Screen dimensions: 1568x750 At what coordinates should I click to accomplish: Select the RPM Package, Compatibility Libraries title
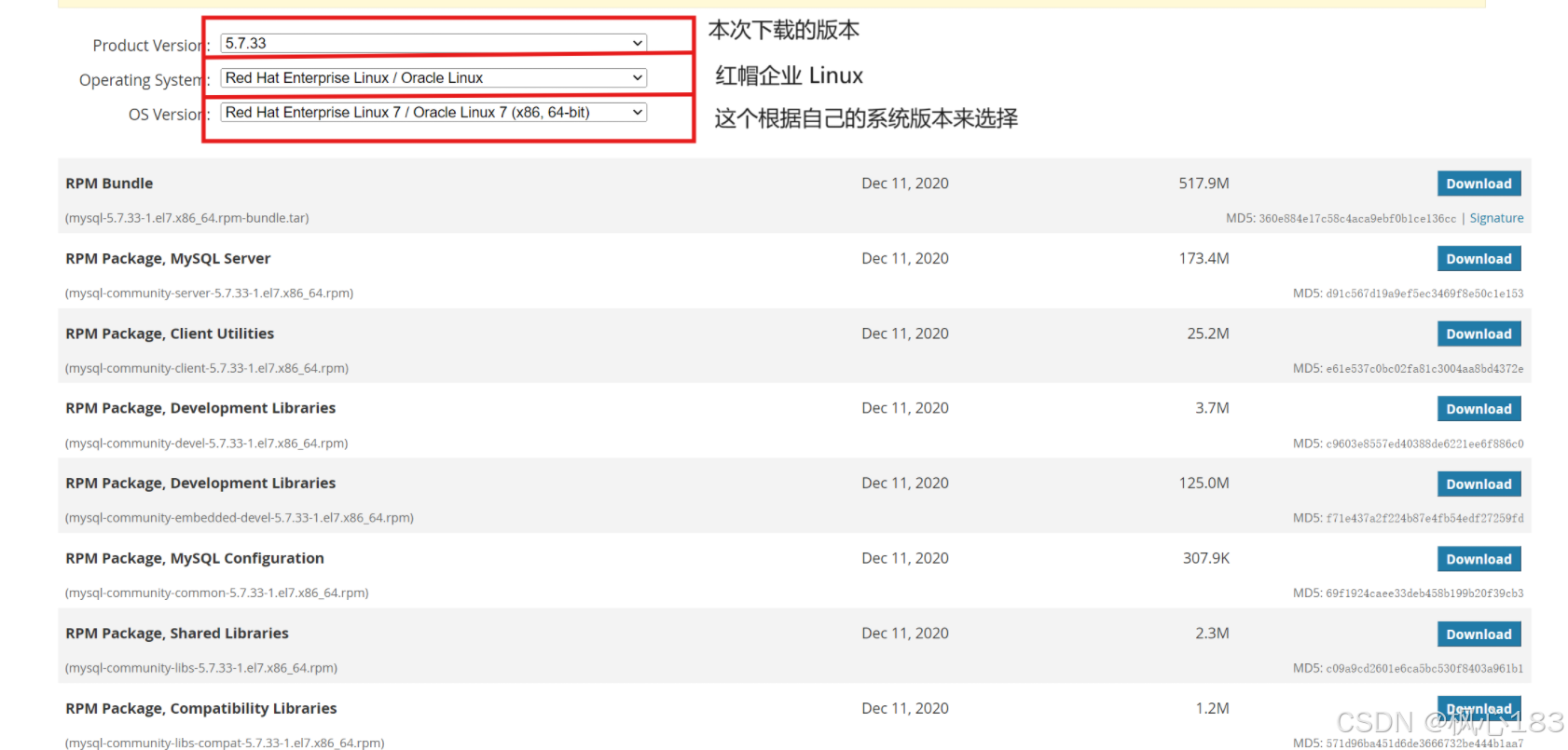tap(201, 708)
